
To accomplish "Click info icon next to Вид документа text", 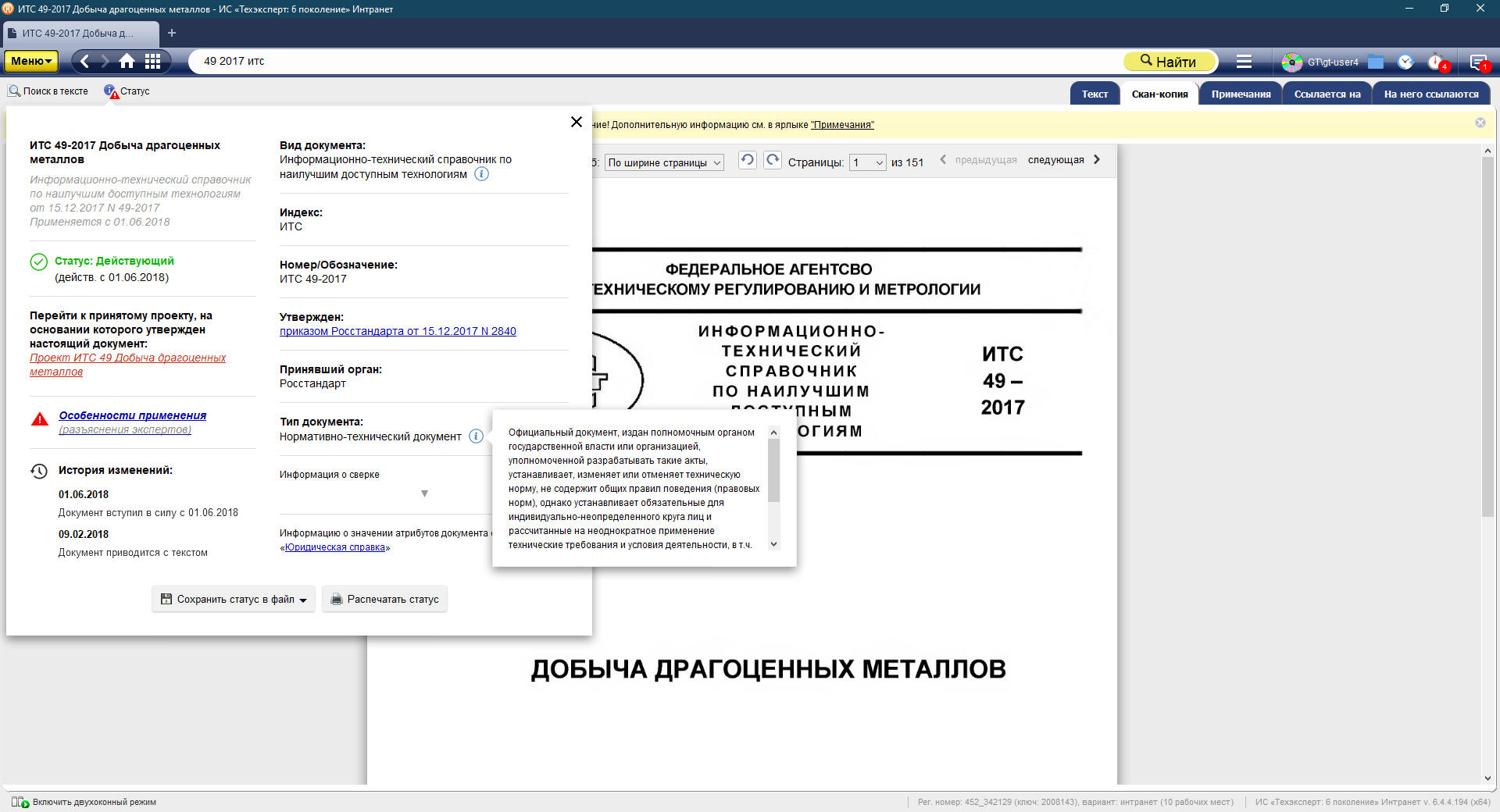I will point(482,174).
